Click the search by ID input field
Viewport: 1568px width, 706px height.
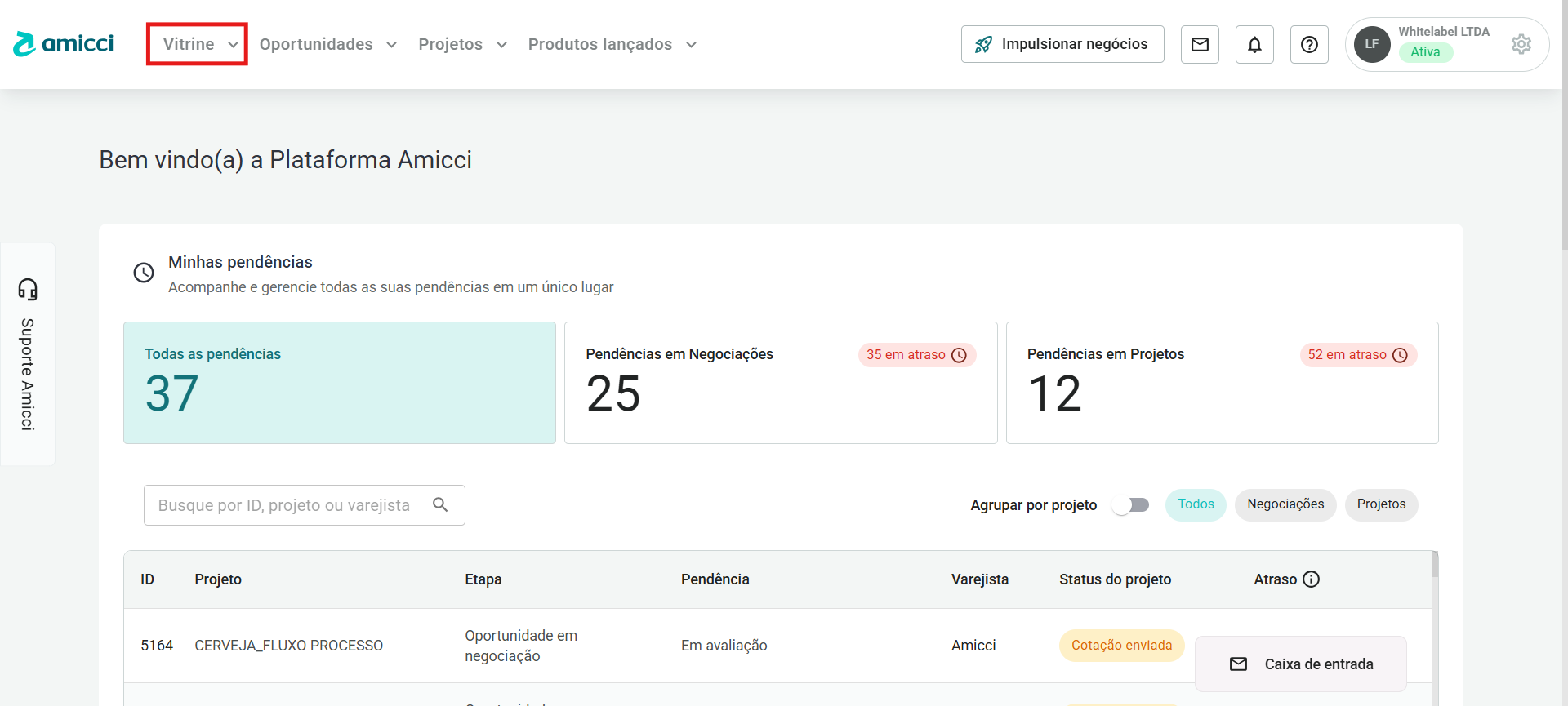(x=284, y=505)
